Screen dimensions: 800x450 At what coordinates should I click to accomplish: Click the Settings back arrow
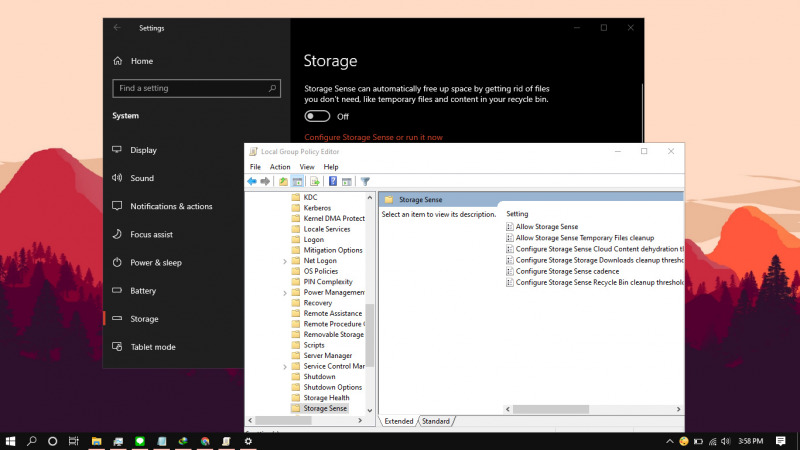117,28
